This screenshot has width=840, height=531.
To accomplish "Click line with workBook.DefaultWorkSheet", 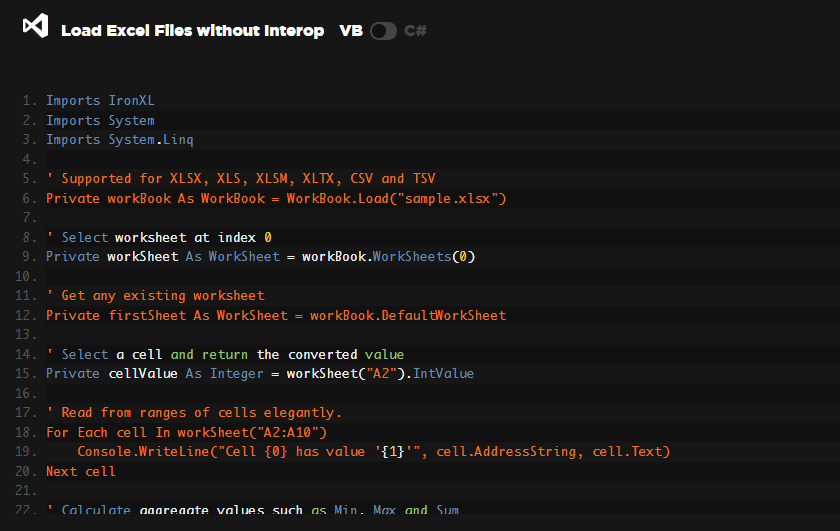I will click(x=276, y=315).
